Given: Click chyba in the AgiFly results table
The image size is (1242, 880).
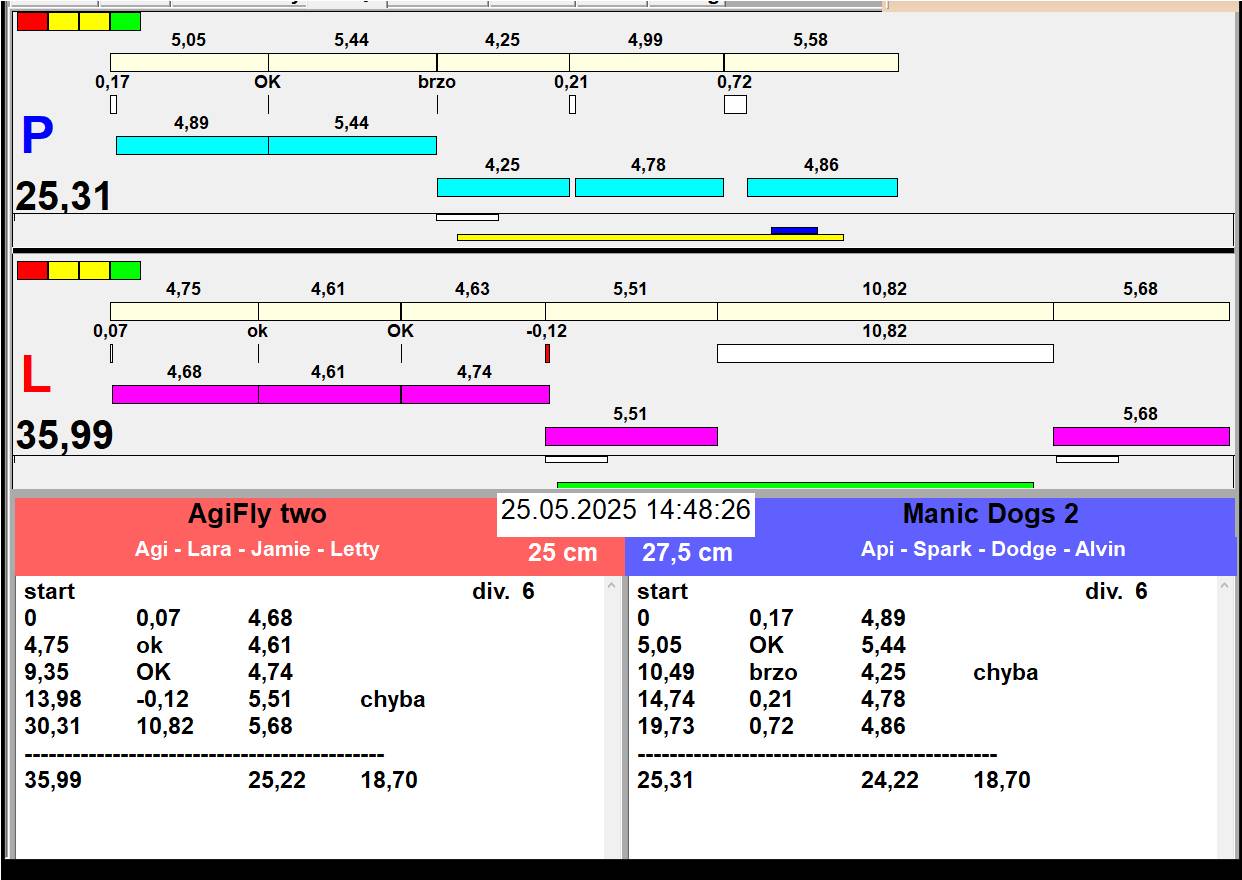Looking at the screenshot, I should click(392, 699).
